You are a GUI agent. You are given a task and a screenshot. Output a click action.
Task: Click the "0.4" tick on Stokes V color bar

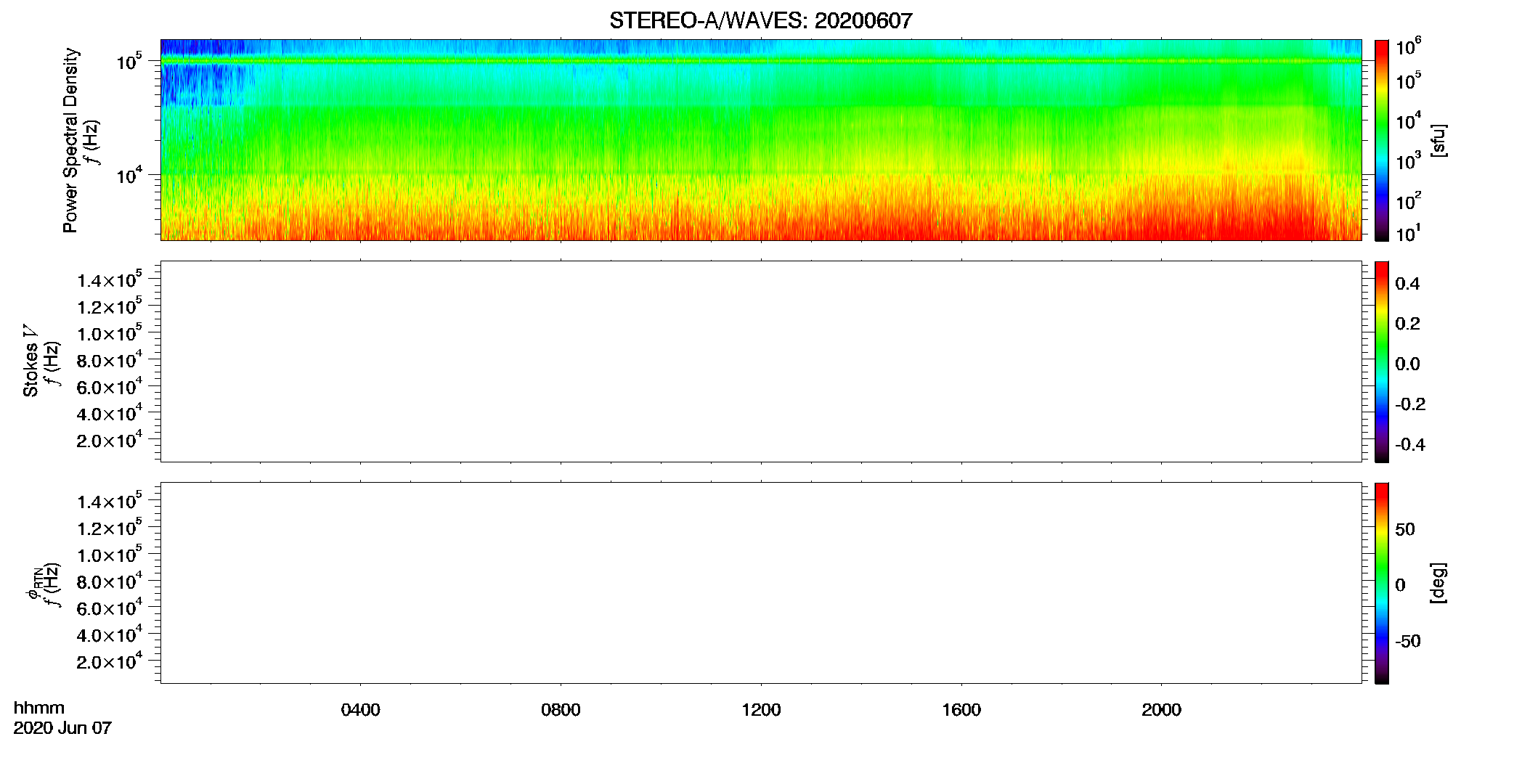click(x=1407, y=284)
